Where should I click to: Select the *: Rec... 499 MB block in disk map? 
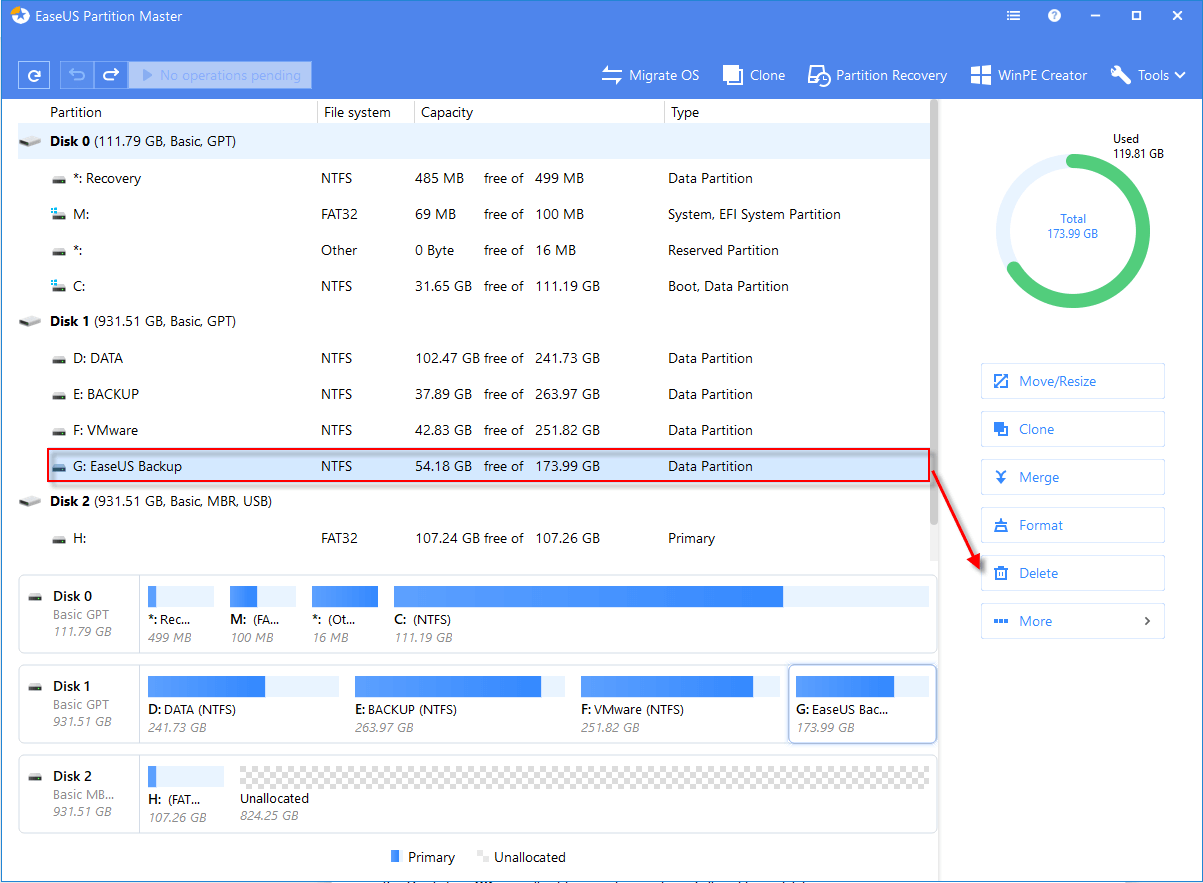(x=180, y=615)
